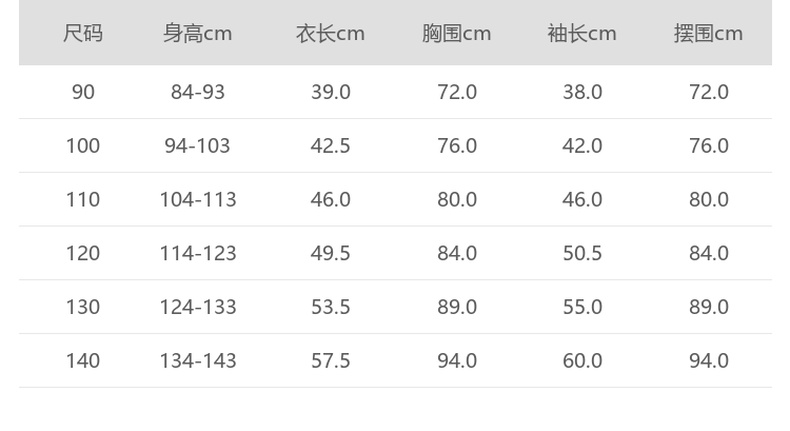Select the 53.5 garment length cell
This screenshot has height=431, width=790.
click(x=330, y=307)
